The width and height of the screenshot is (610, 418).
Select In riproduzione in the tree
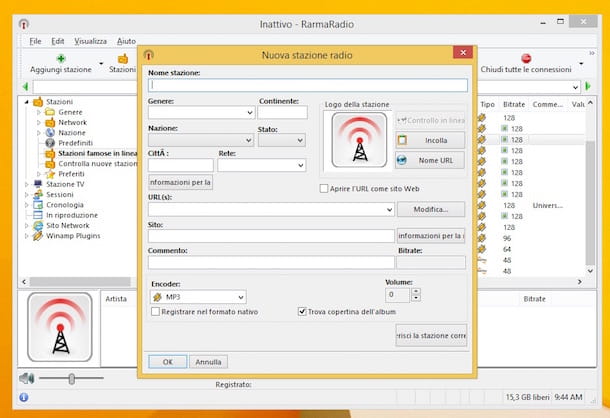[72, 215]
